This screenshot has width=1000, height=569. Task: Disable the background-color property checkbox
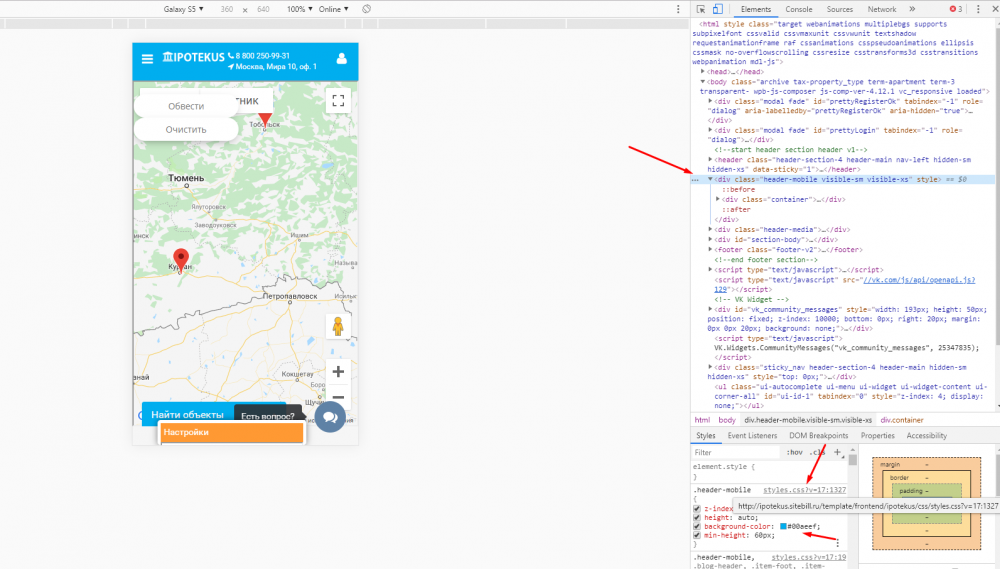(x=696, y=527)
